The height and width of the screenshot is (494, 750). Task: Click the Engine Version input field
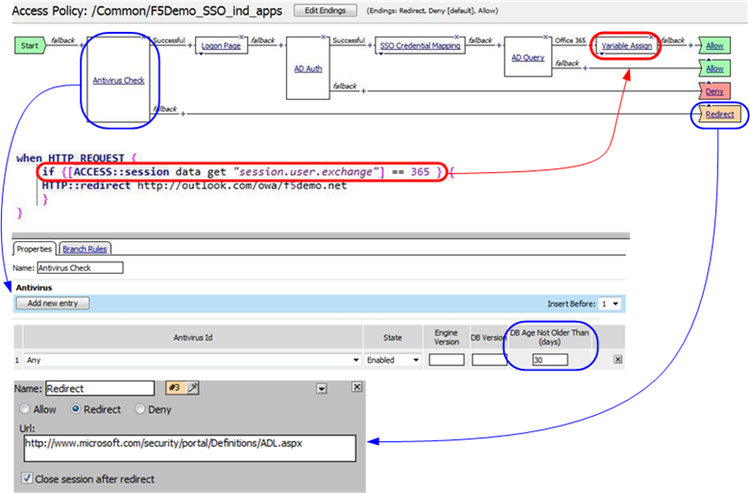coord(446,360)
